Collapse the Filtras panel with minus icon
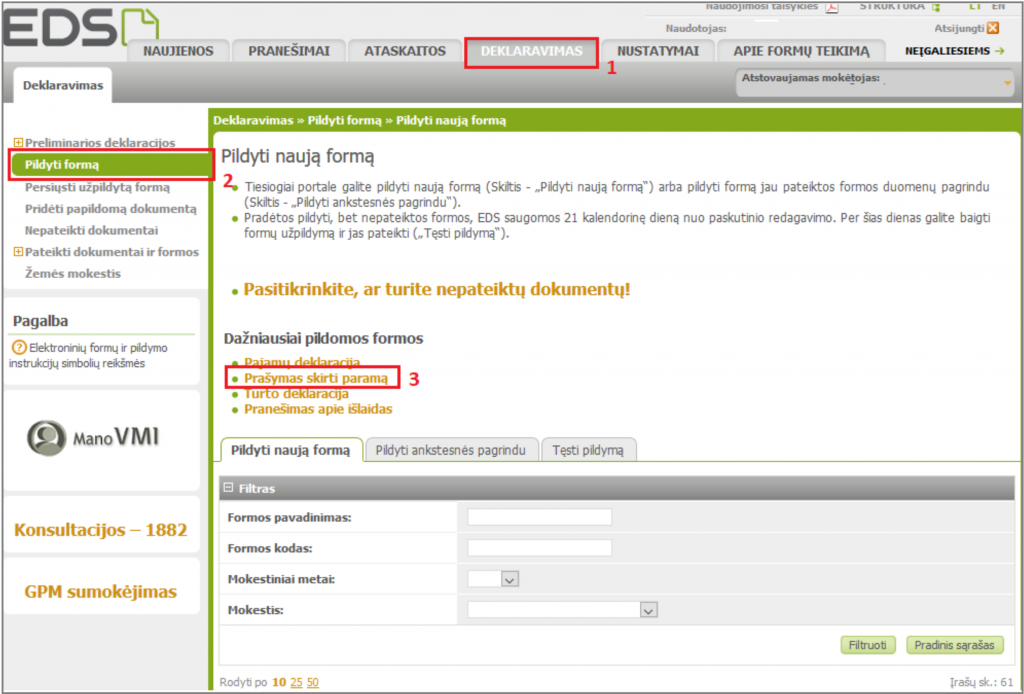Screen dimensions: 1024x694 point(228,489)
